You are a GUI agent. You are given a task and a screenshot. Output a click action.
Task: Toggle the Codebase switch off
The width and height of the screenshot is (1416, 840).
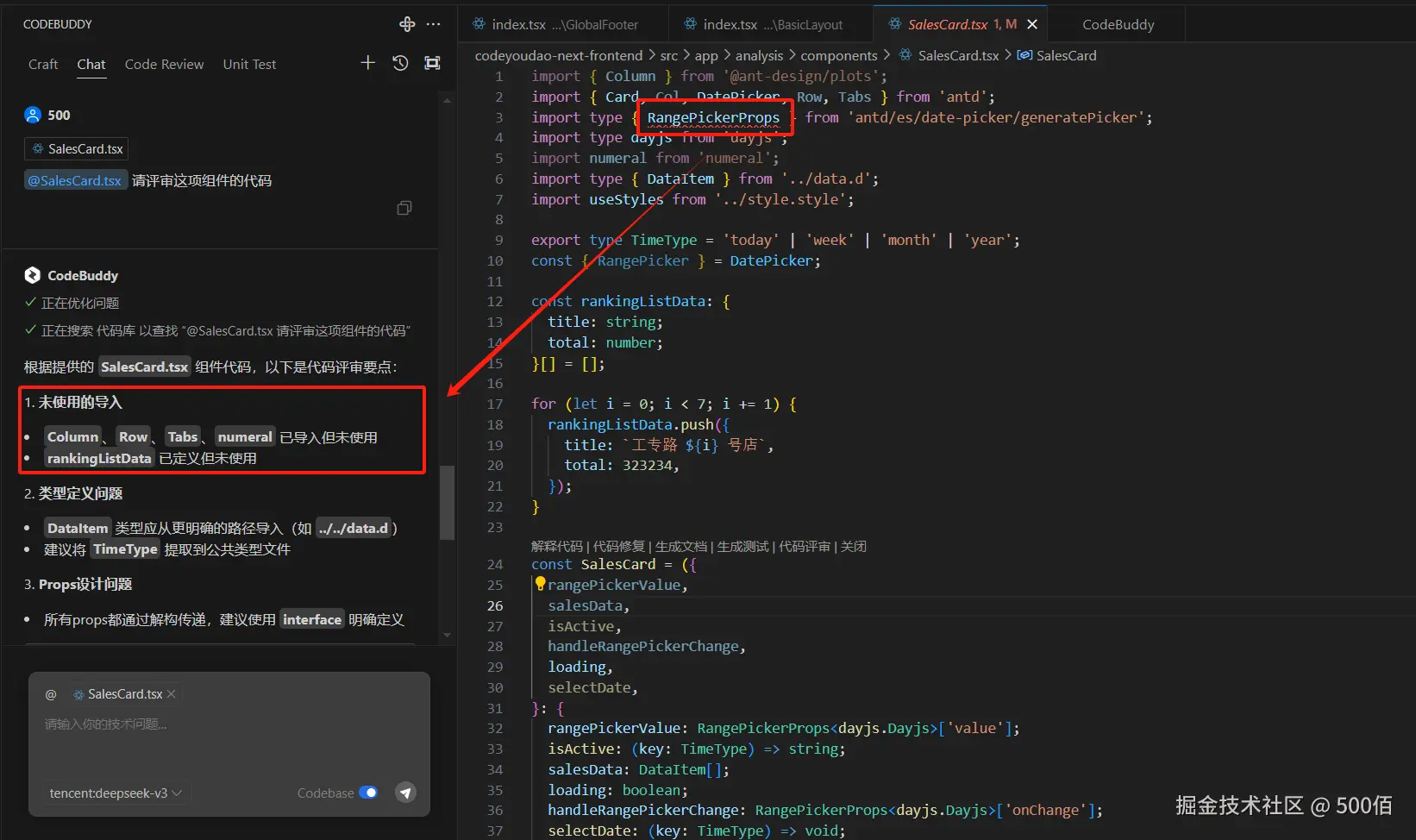coord(368,793)
